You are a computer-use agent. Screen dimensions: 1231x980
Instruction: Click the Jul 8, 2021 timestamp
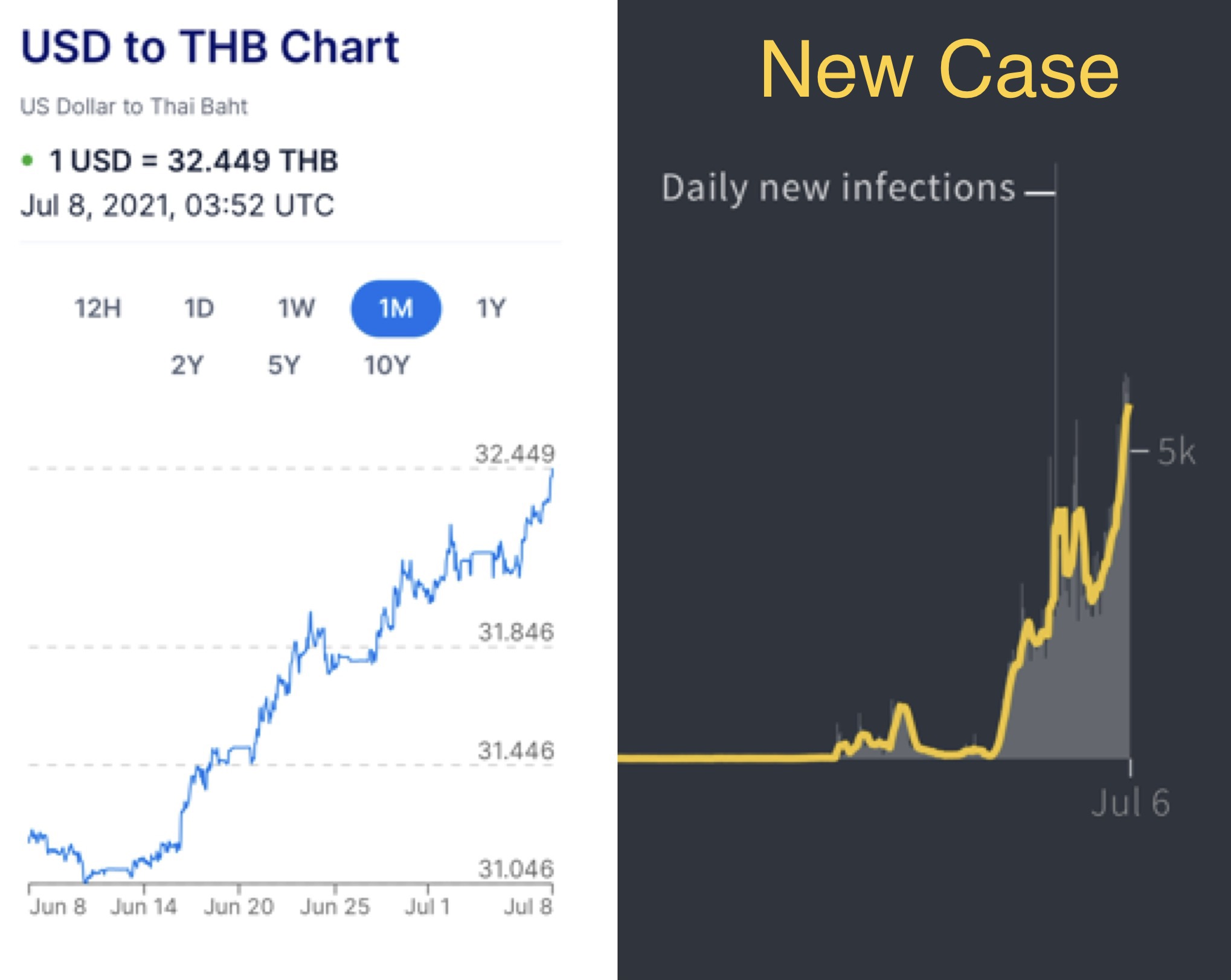click(x=177, y=205)
